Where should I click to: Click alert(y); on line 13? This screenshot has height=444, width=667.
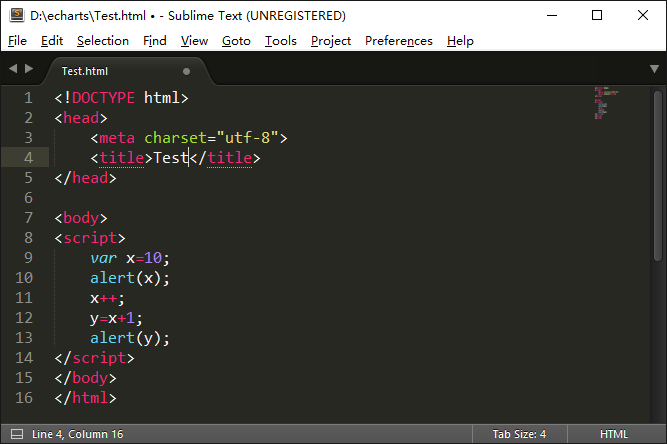click(130, 338)
